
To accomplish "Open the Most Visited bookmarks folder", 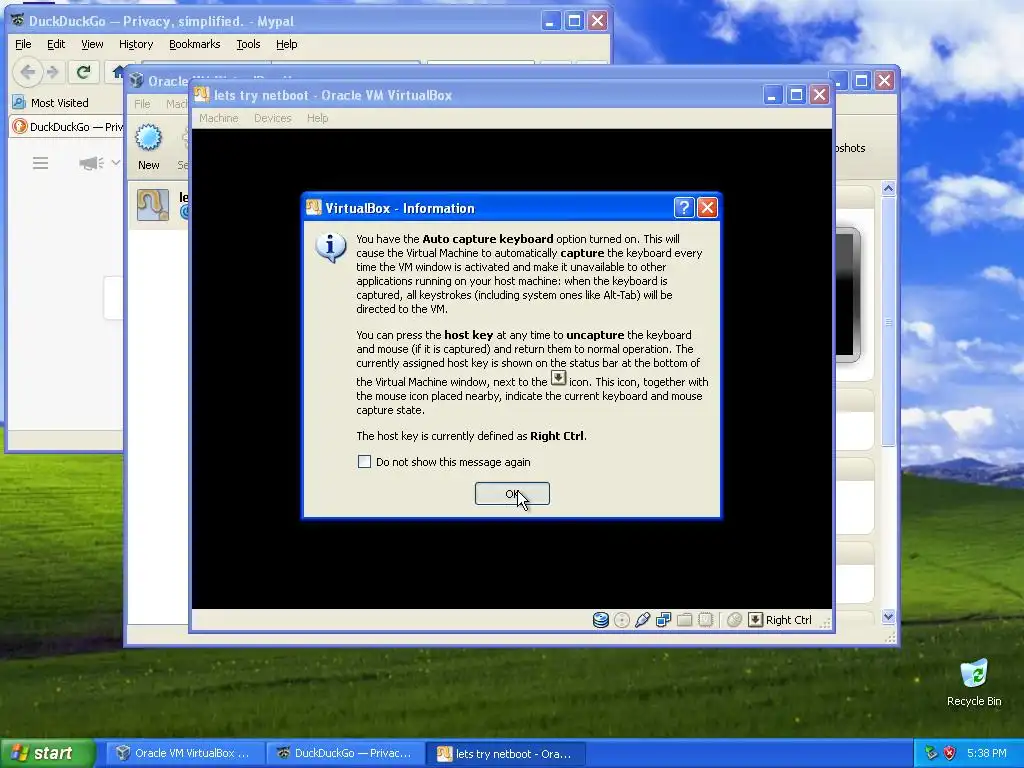I will 50,103.
